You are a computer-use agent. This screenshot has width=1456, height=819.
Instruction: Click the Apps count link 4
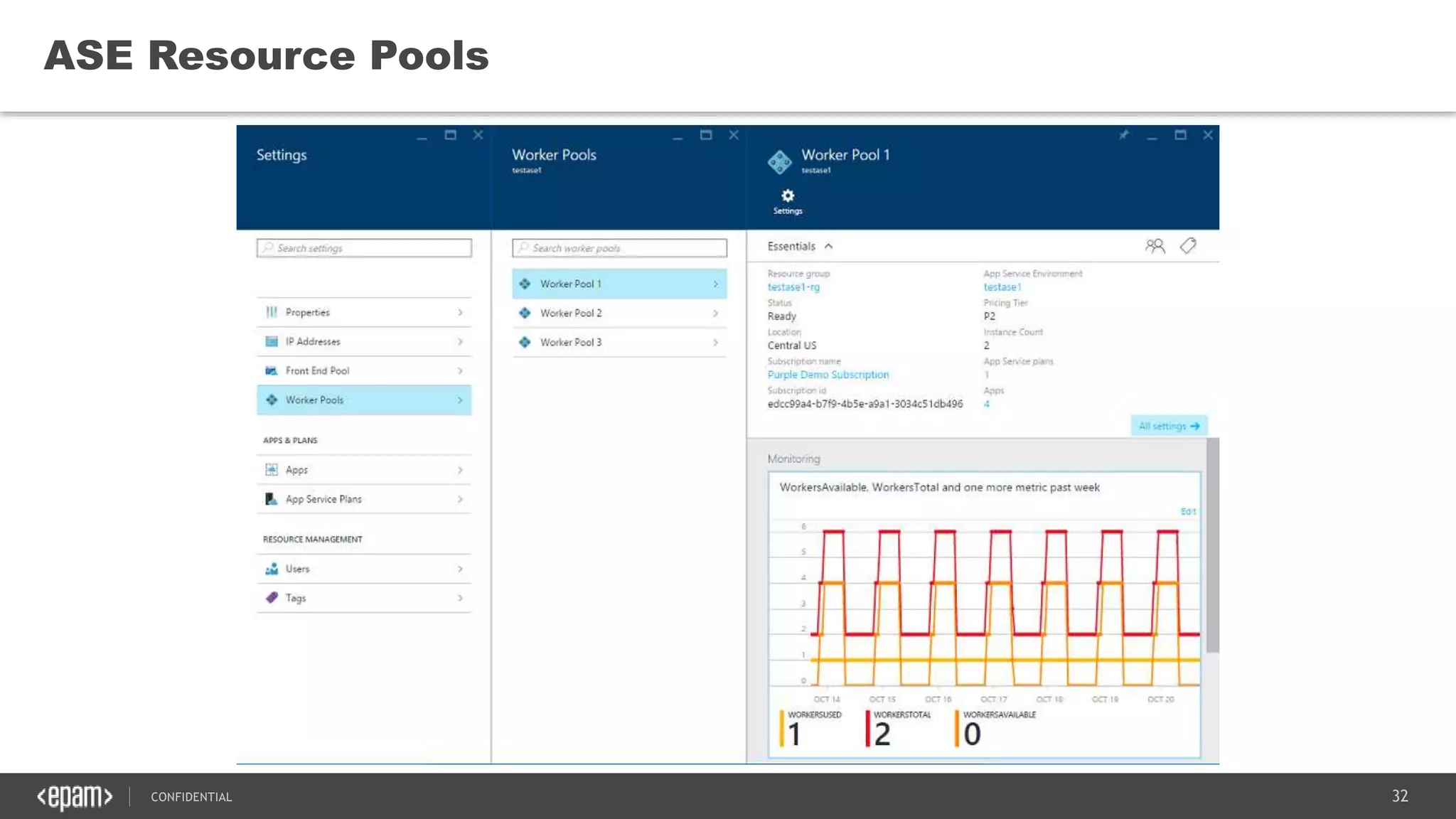coord(987,404)
